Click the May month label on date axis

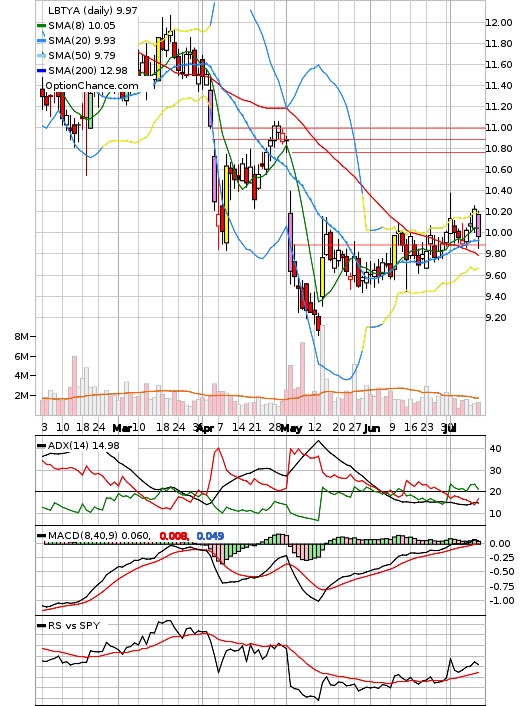click(x=291, y=428)
